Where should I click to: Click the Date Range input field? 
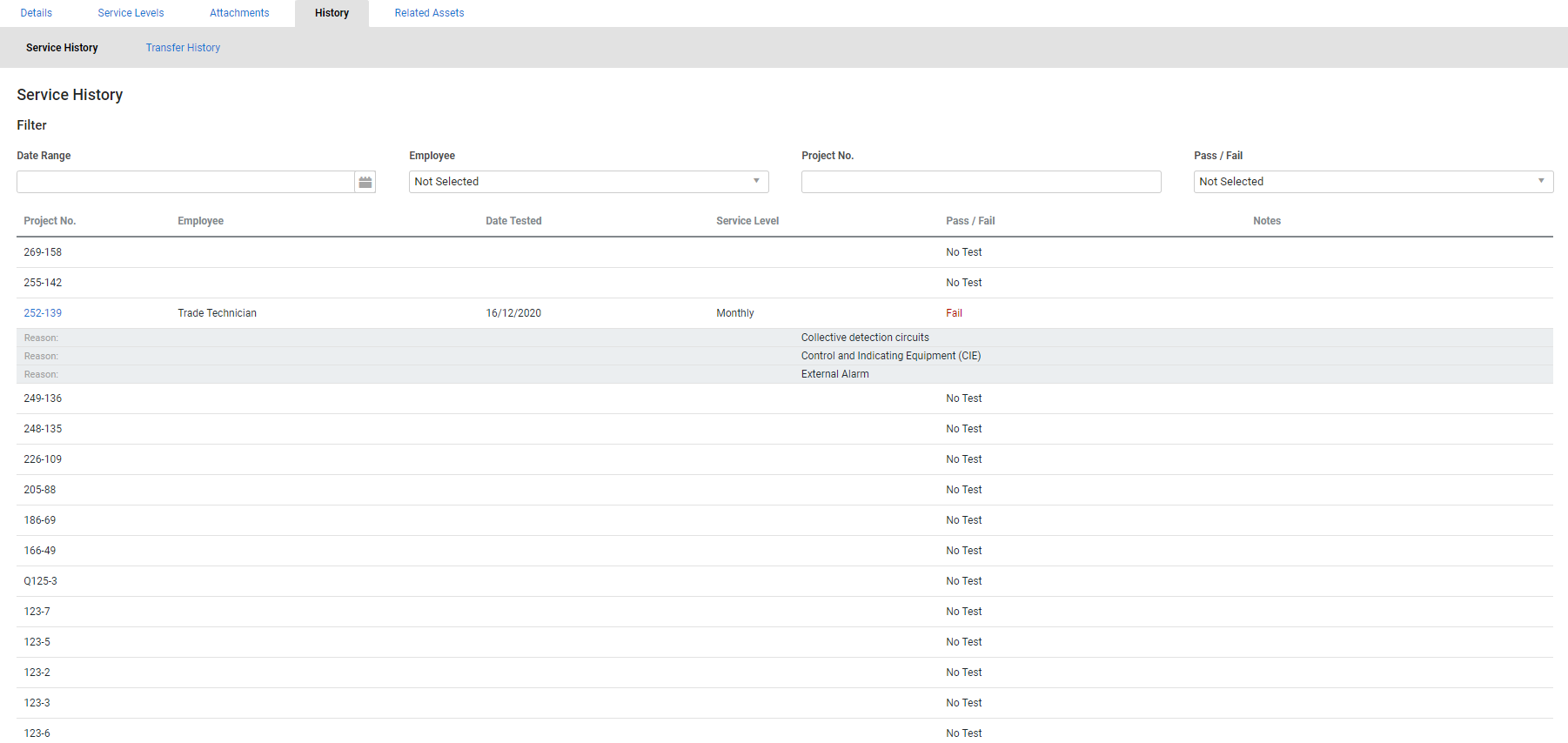(x=185, y=182)
